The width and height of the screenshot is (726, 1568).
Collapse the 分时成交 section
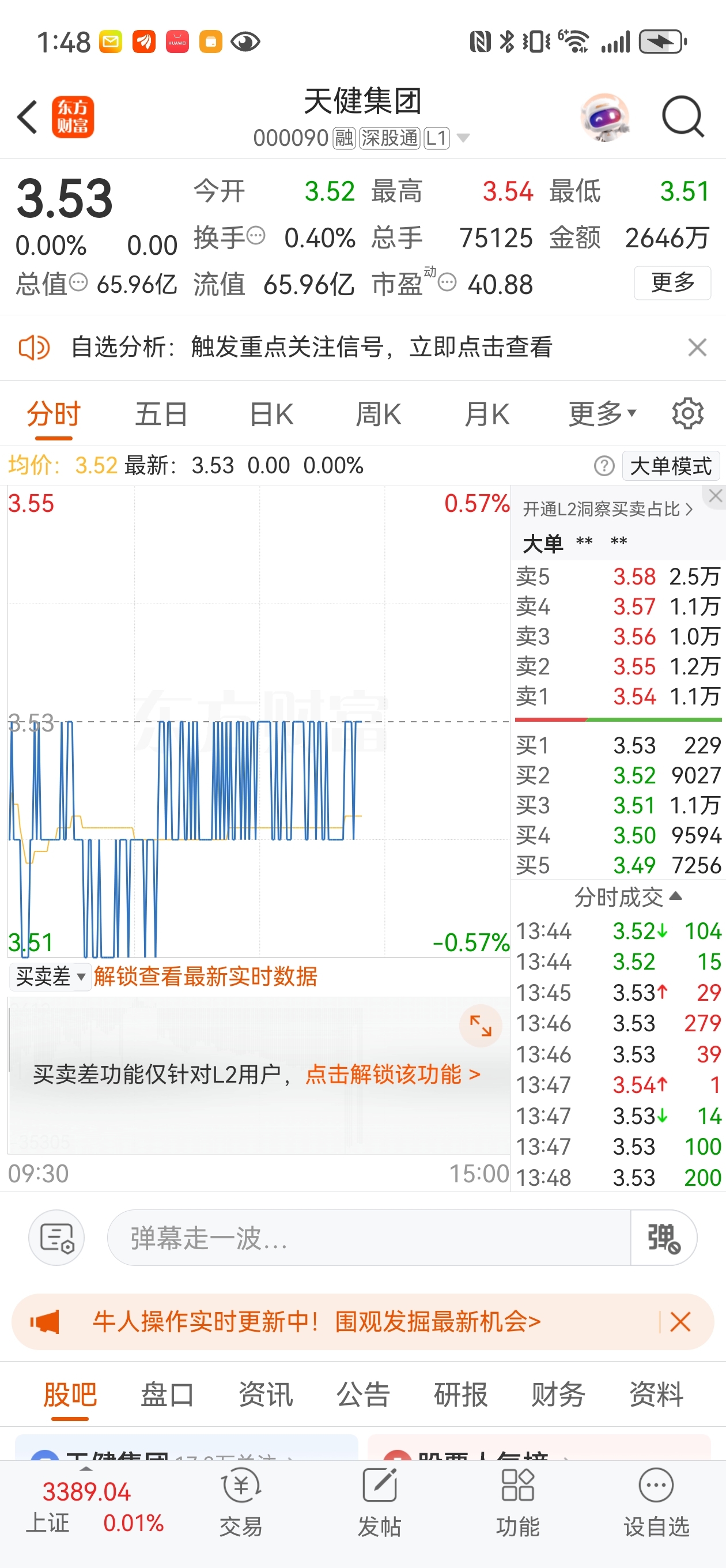pos(628,897)
